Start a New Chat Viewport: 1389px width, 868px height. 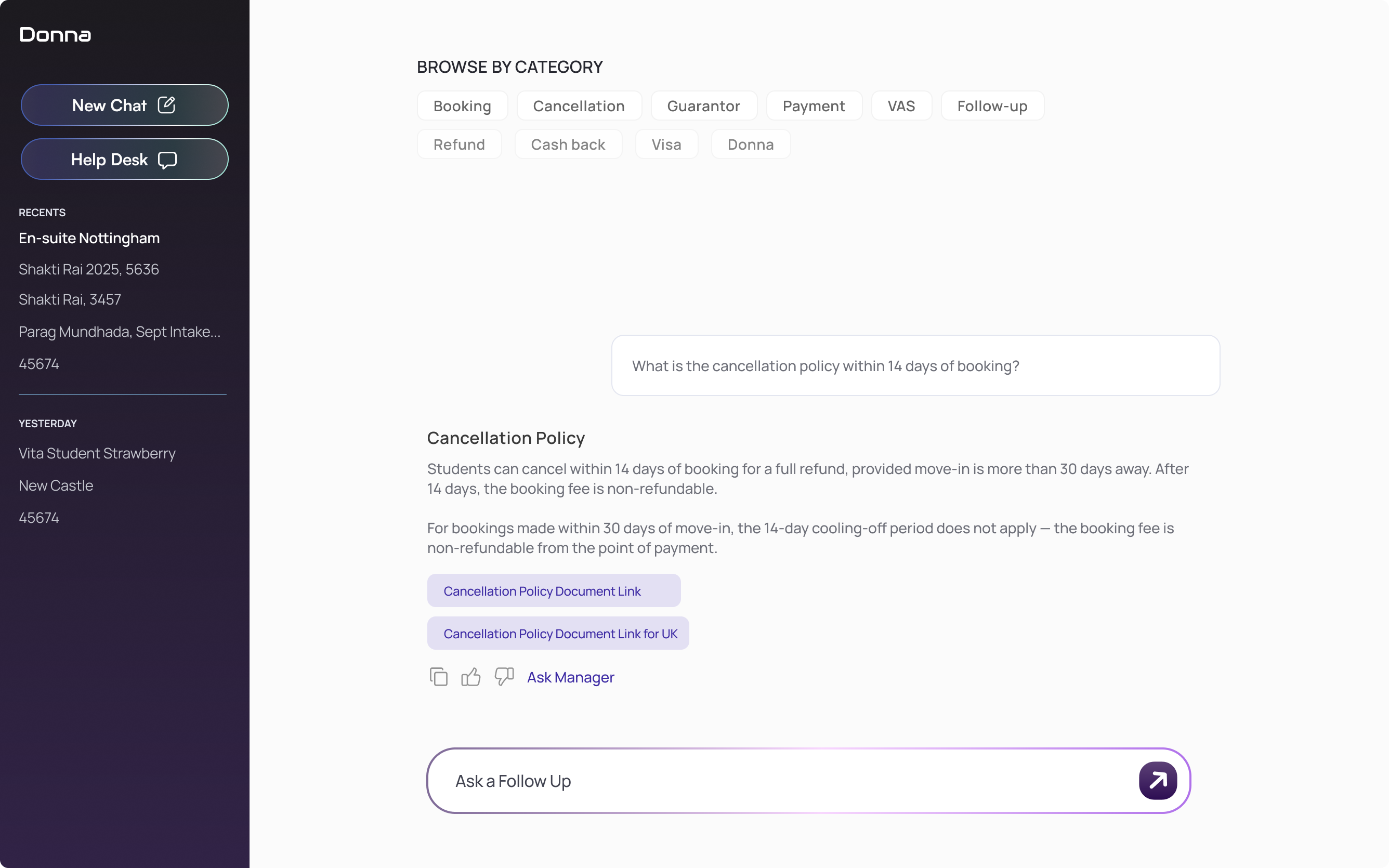[125, 105]
